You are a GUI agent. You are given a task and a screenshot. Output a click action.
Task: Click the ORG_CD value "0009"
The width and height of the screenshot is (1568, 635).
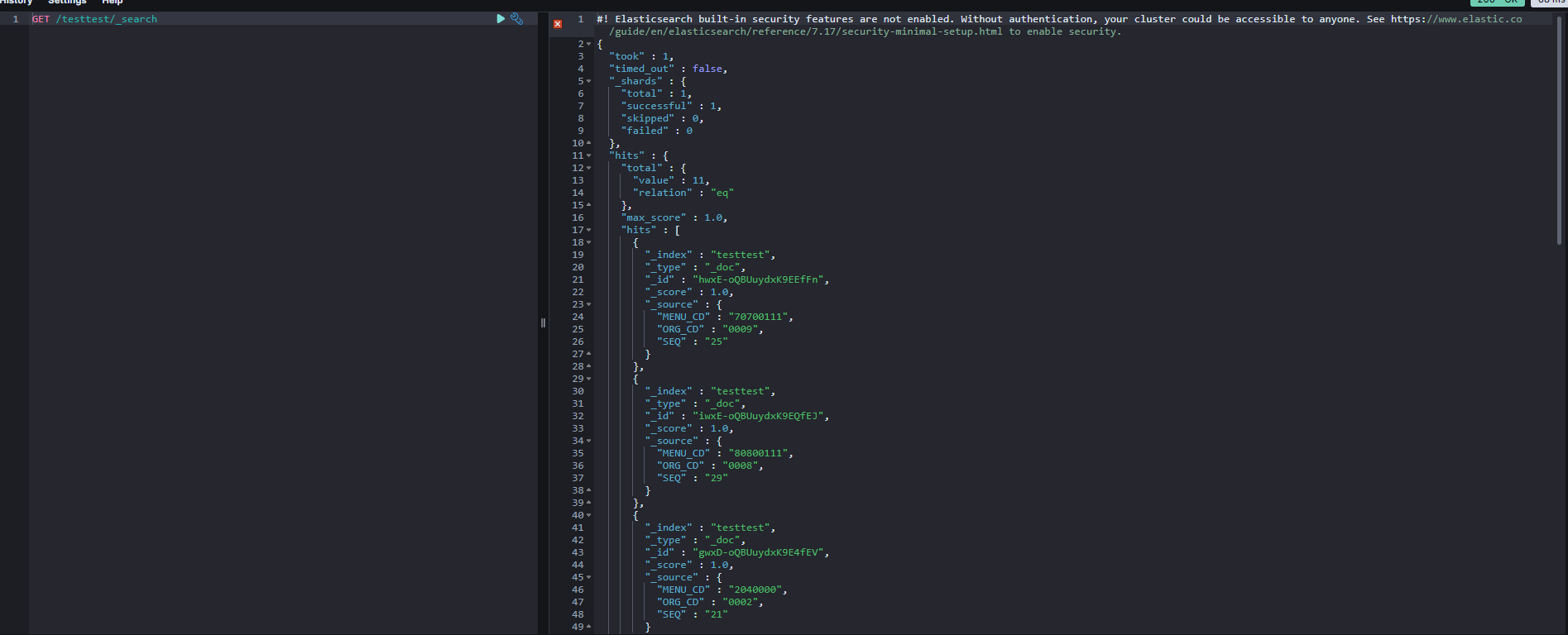(741, 329)
